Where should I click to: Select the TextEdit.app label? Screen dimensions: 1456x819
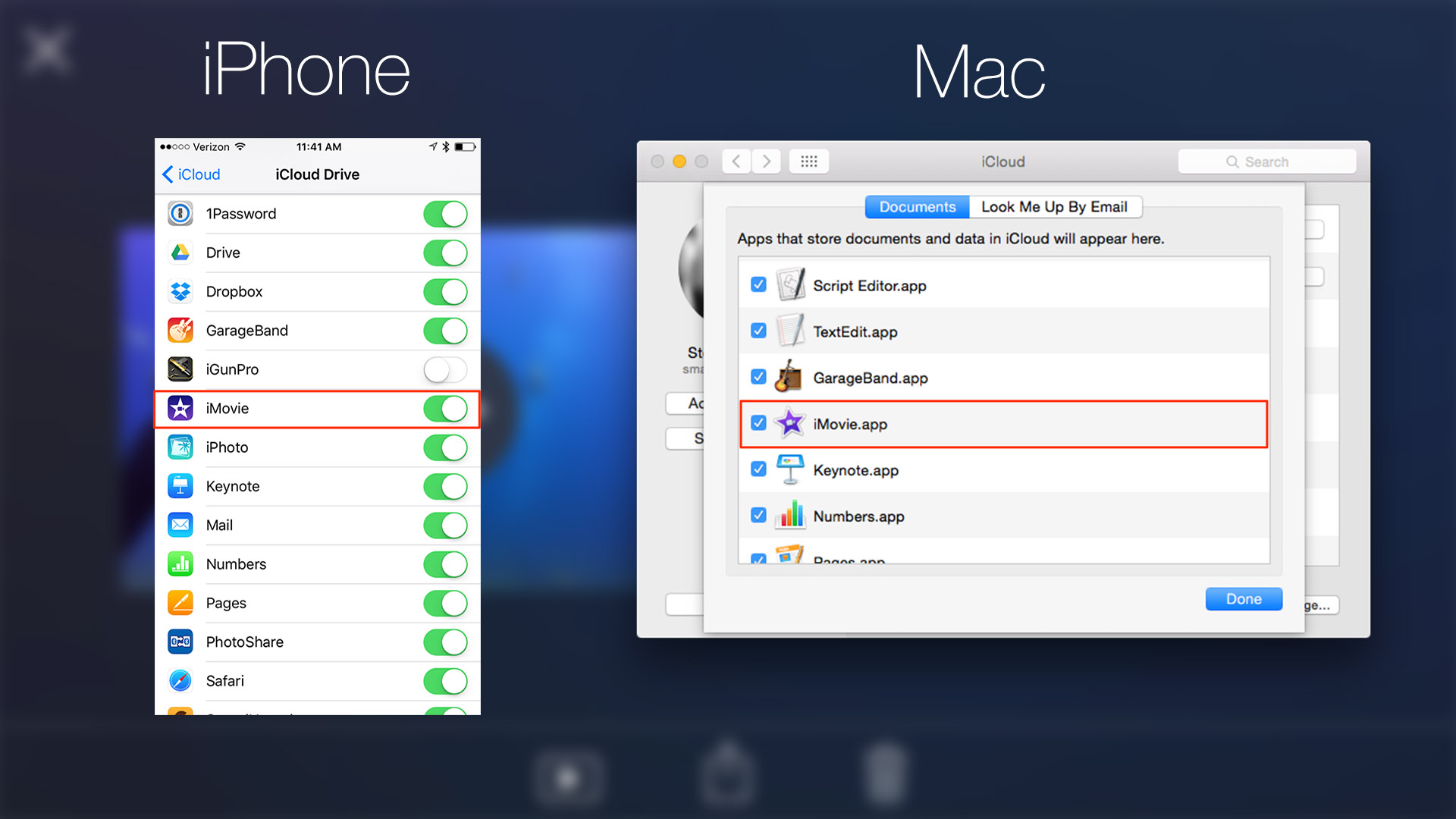pos(855,332)
